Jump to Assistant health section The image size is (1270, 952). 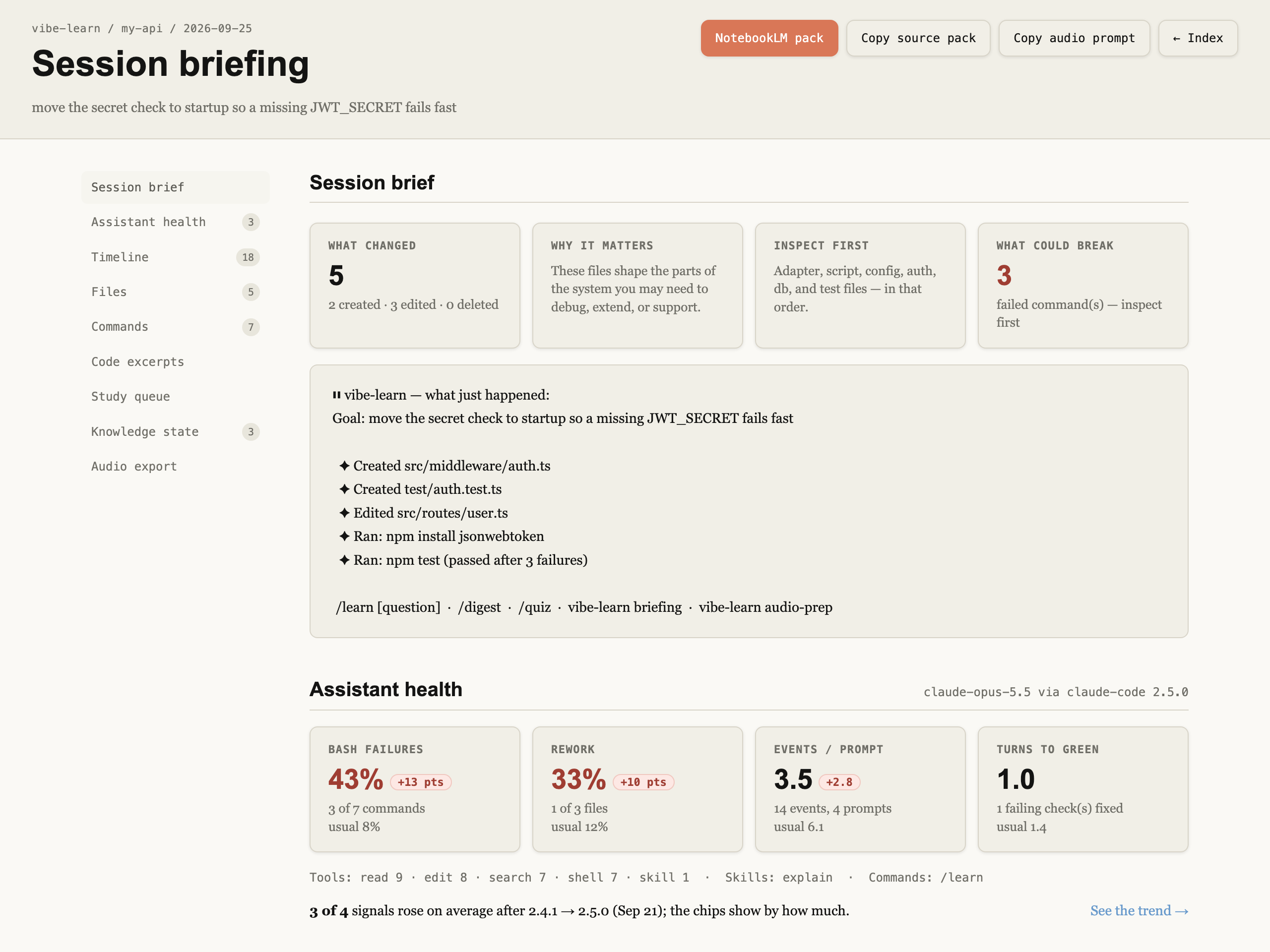pos(175,222)
